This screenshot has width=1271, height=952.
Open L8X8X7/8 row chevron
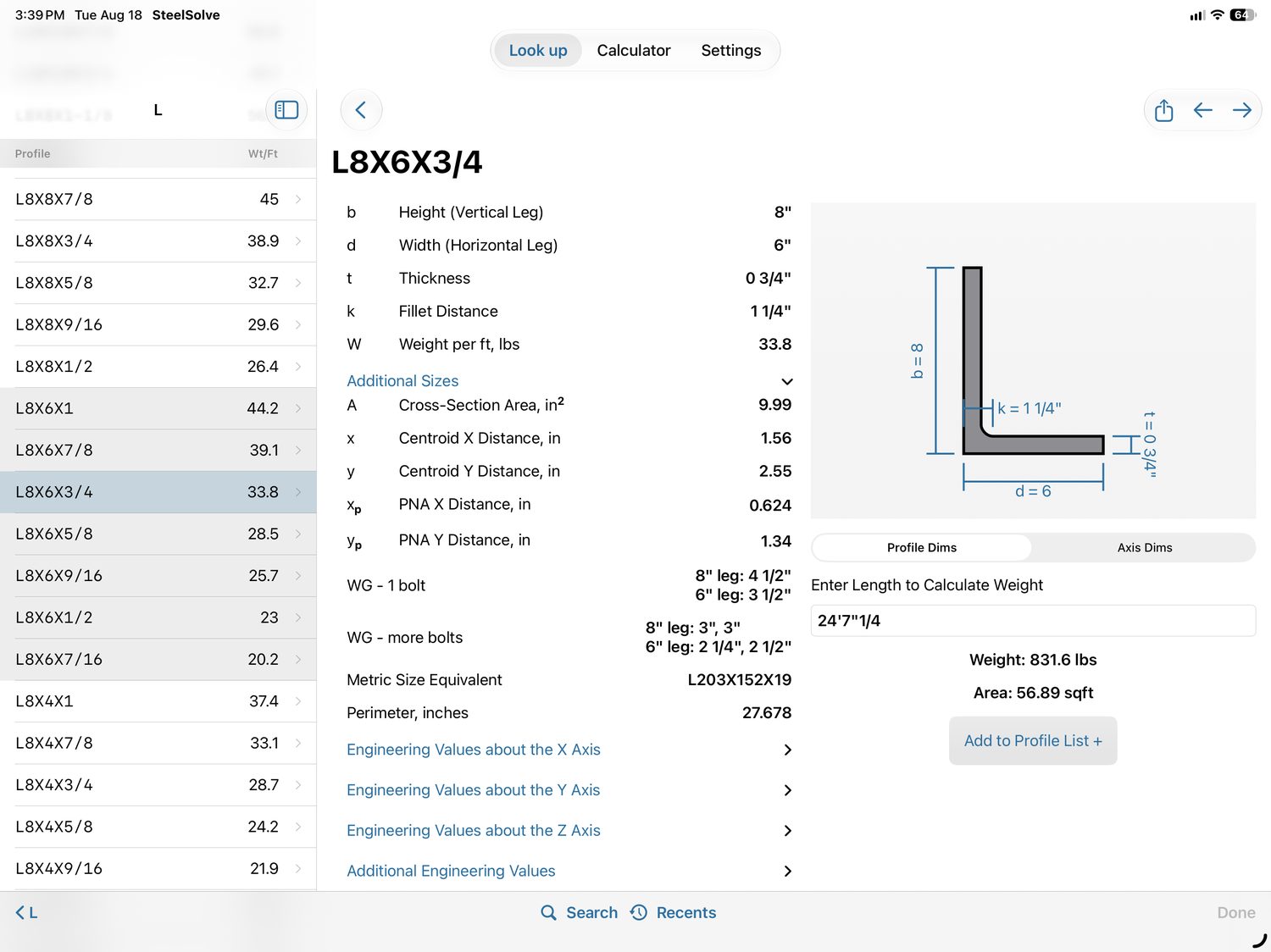pos(298,199)
